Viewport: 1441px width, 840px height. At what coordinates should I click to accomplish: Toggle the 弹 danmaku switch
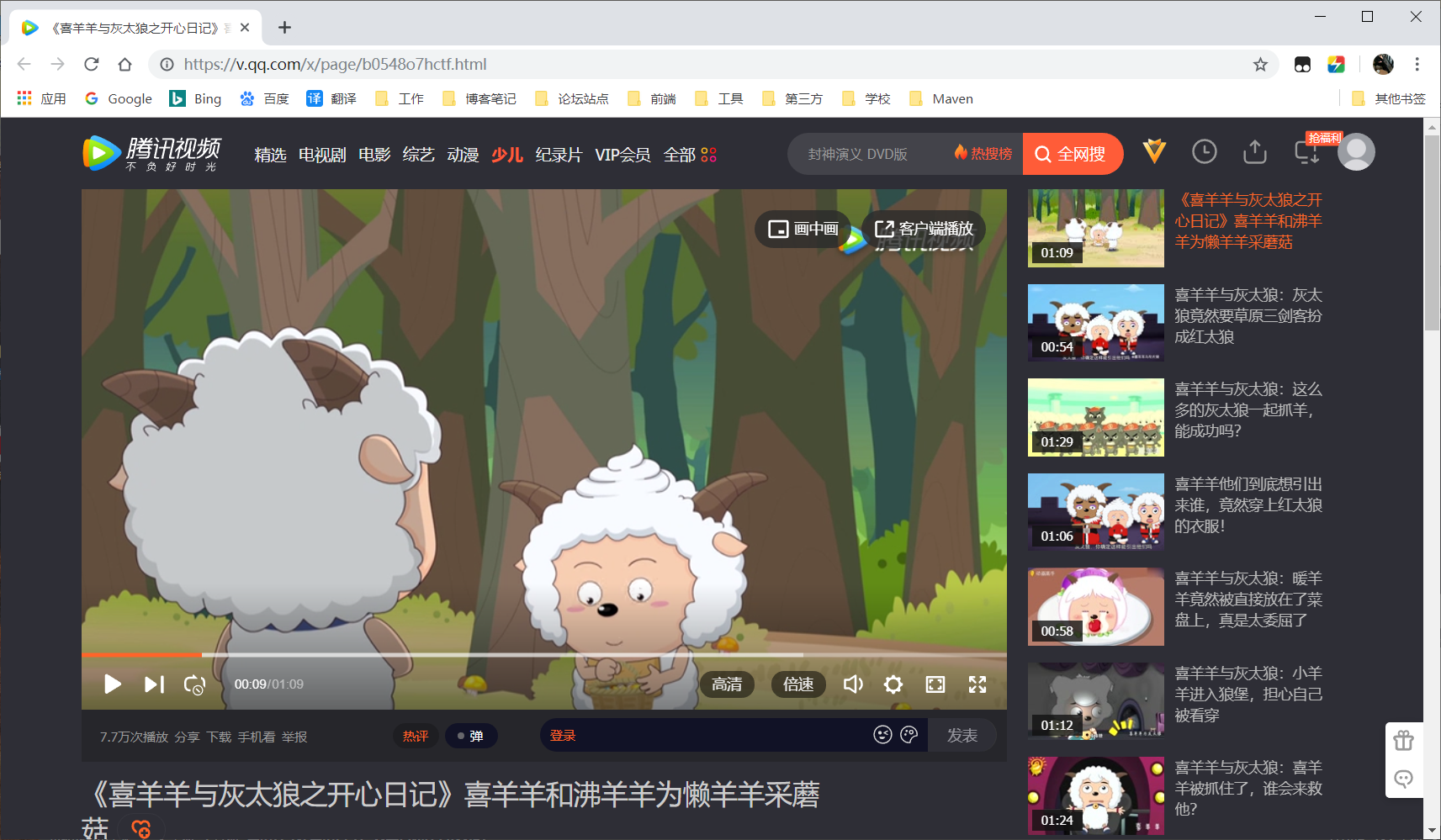point(470,736)
